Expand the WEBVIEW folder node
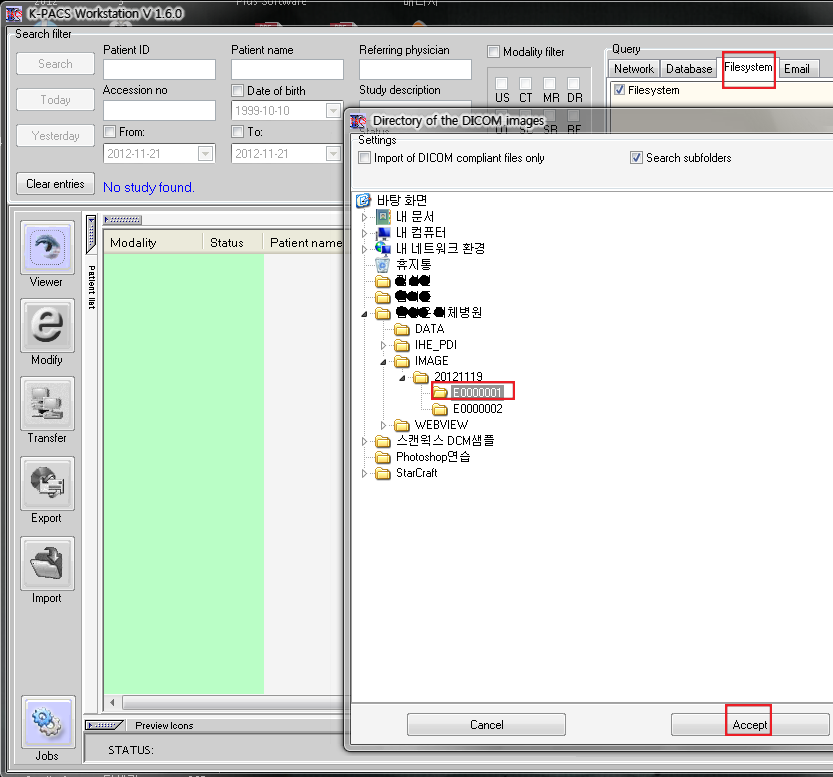Image resolution: width=833 pixels, height=777 pixels. coord(383,425)
